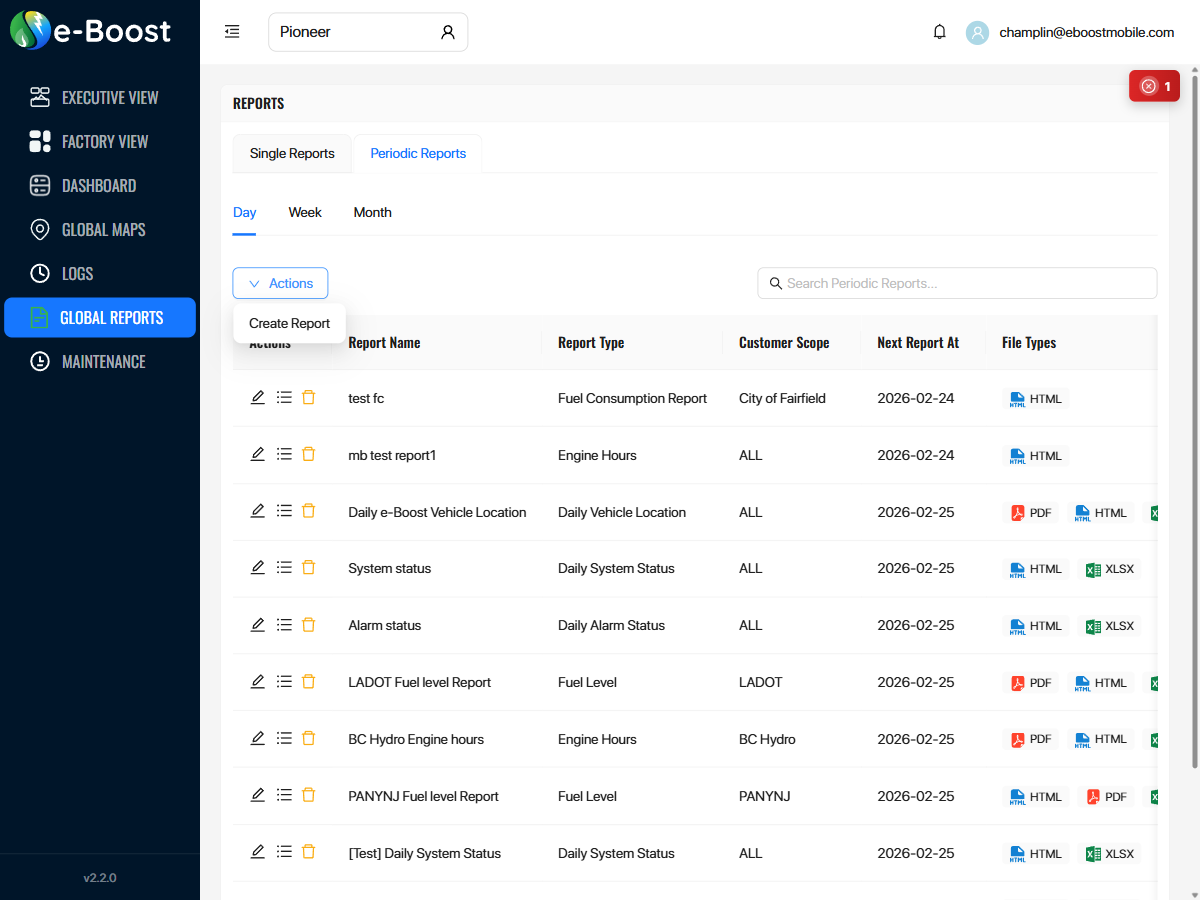Screen dimensions: 1200x900
Task: Collapse the sidebar with the hamburger icon
Action: pos(232,31)
